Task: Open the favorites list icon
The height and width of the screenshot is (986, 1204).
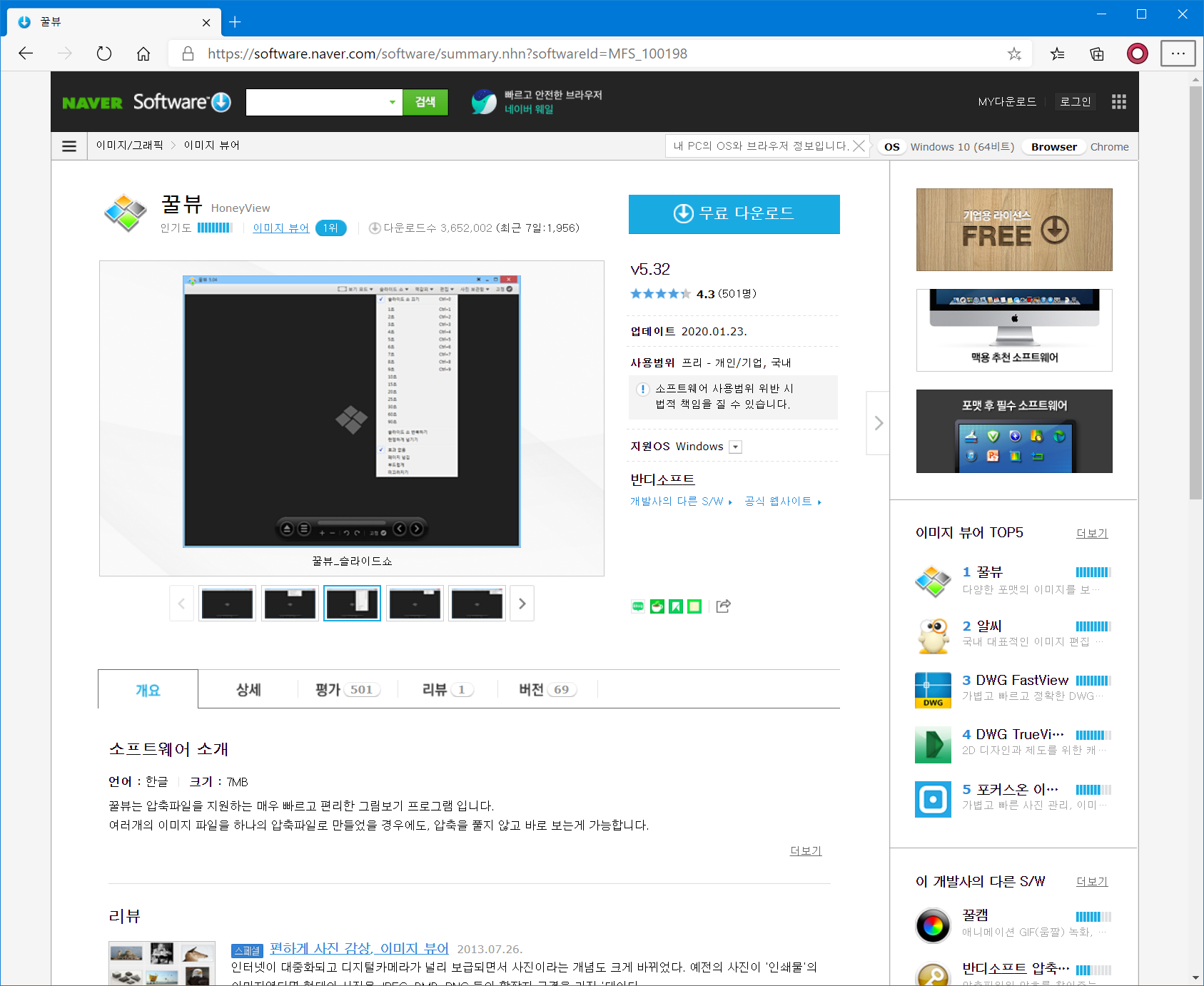Action: click(1058, 54)
